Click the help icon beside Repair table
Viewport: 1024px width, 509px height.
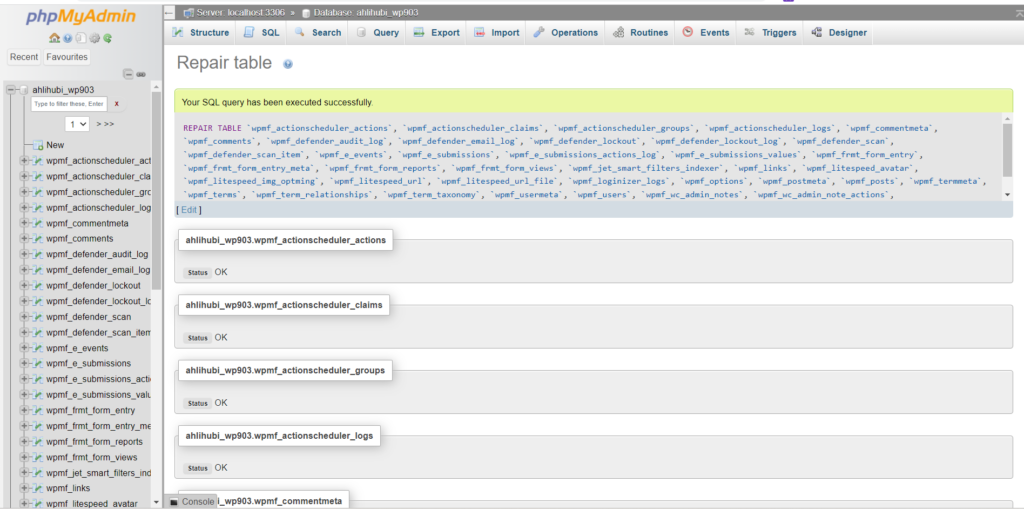pos(288,64)
